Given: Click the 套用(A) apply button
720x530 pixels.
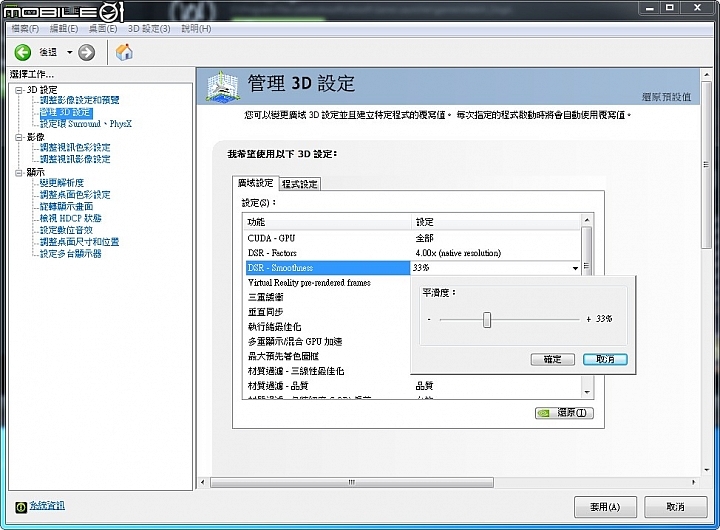Looking at the screenshot, I should (605, 507).
